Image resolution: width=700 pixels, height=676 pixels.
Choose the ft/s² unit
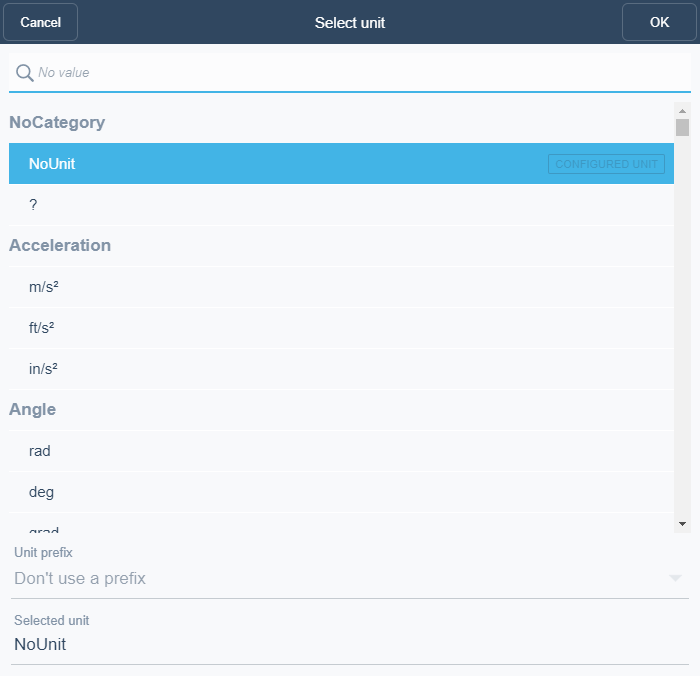click(x=342, y=328)
